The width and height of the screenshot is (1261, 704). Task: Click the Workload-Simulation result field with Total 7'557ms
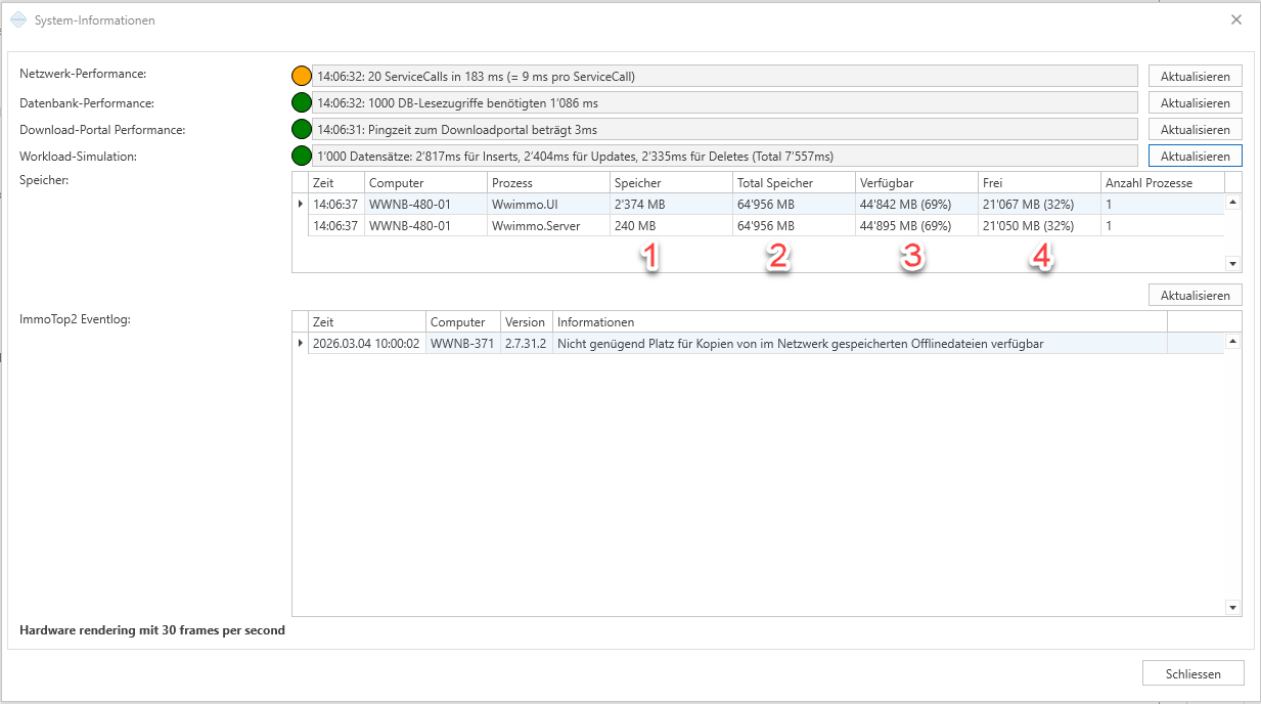(x=725, y=156)
